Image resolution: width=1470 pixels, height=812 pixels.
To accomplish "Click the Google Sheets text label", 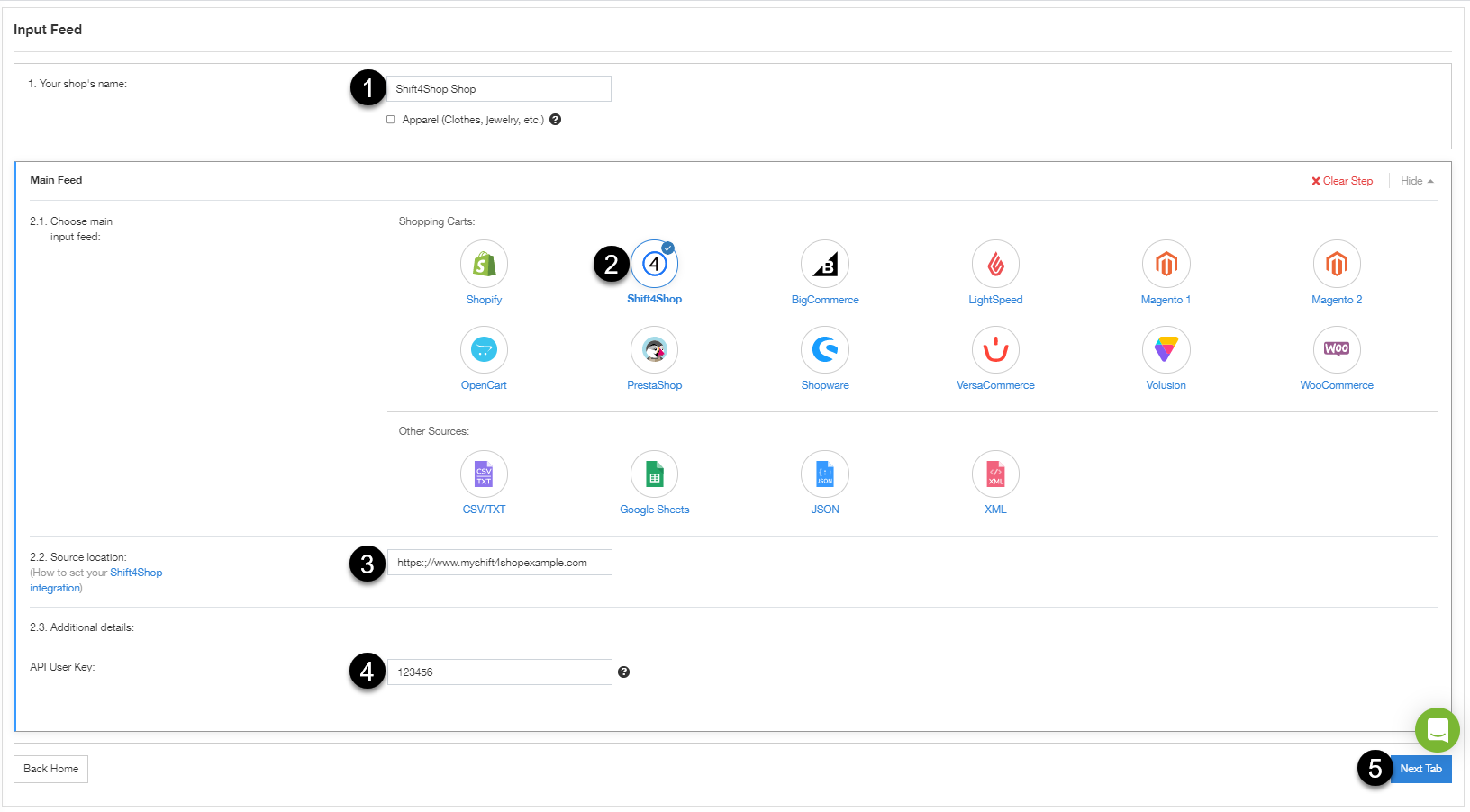I will (x=654, y=510).
